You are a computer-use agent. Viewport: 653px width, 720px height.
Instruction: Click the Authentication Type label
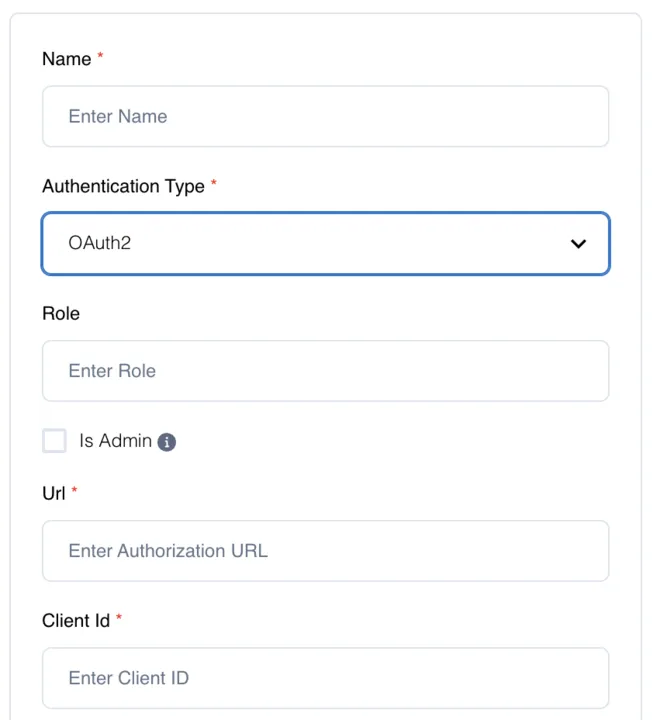[124, 186]
